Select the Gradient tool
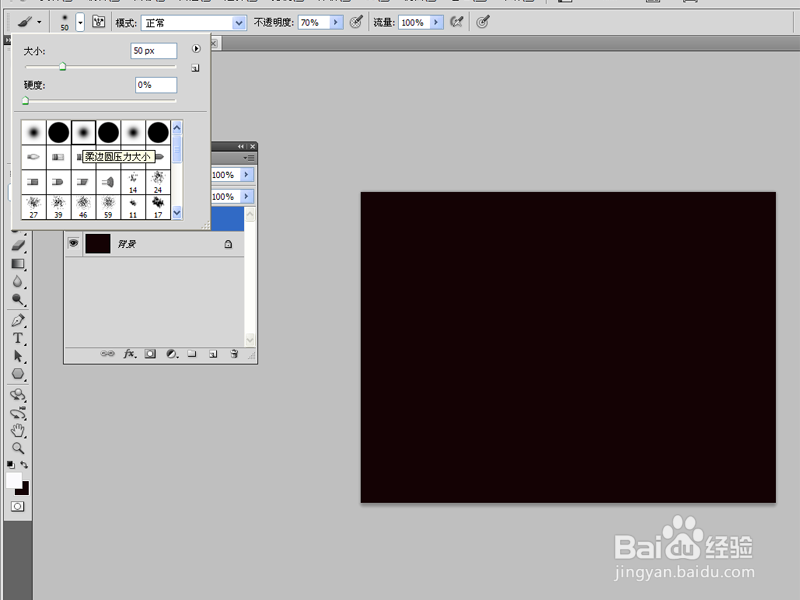 (x=18, y=264)
